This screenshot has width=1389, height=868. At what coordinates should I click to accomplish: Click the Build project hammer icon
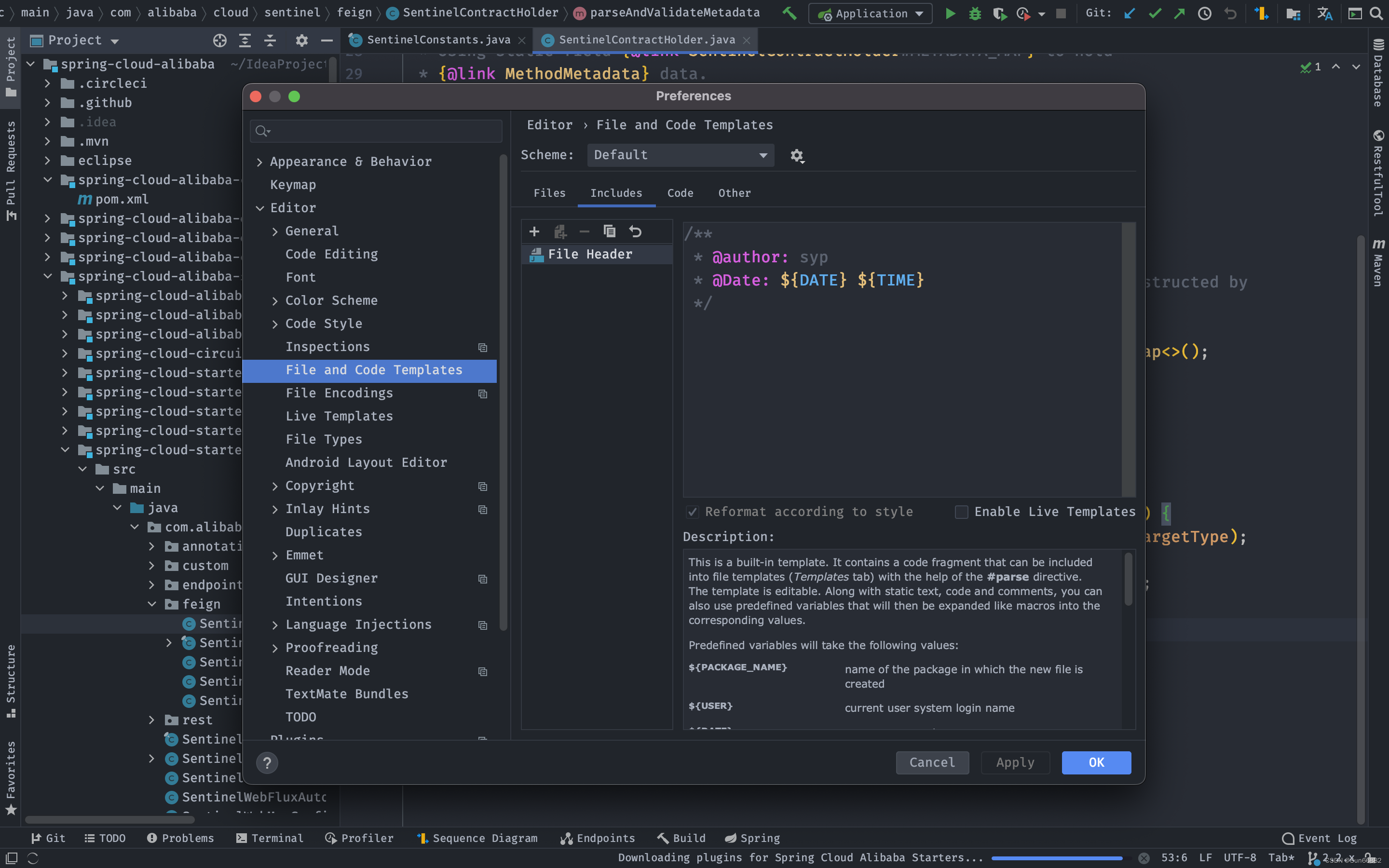coord(789,13)
